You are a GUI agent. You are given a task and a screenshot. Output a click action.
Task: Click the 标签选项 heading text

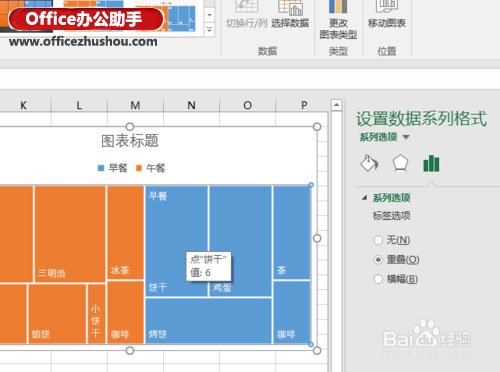tap(392, 216)
